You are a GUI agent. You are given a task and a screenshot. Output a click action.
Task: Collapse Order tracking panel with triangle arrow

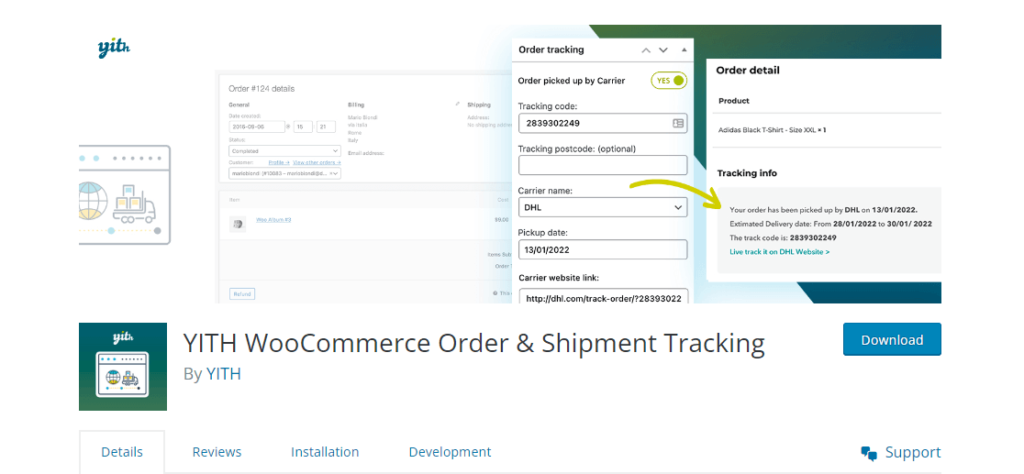click(x=684, y=50)
